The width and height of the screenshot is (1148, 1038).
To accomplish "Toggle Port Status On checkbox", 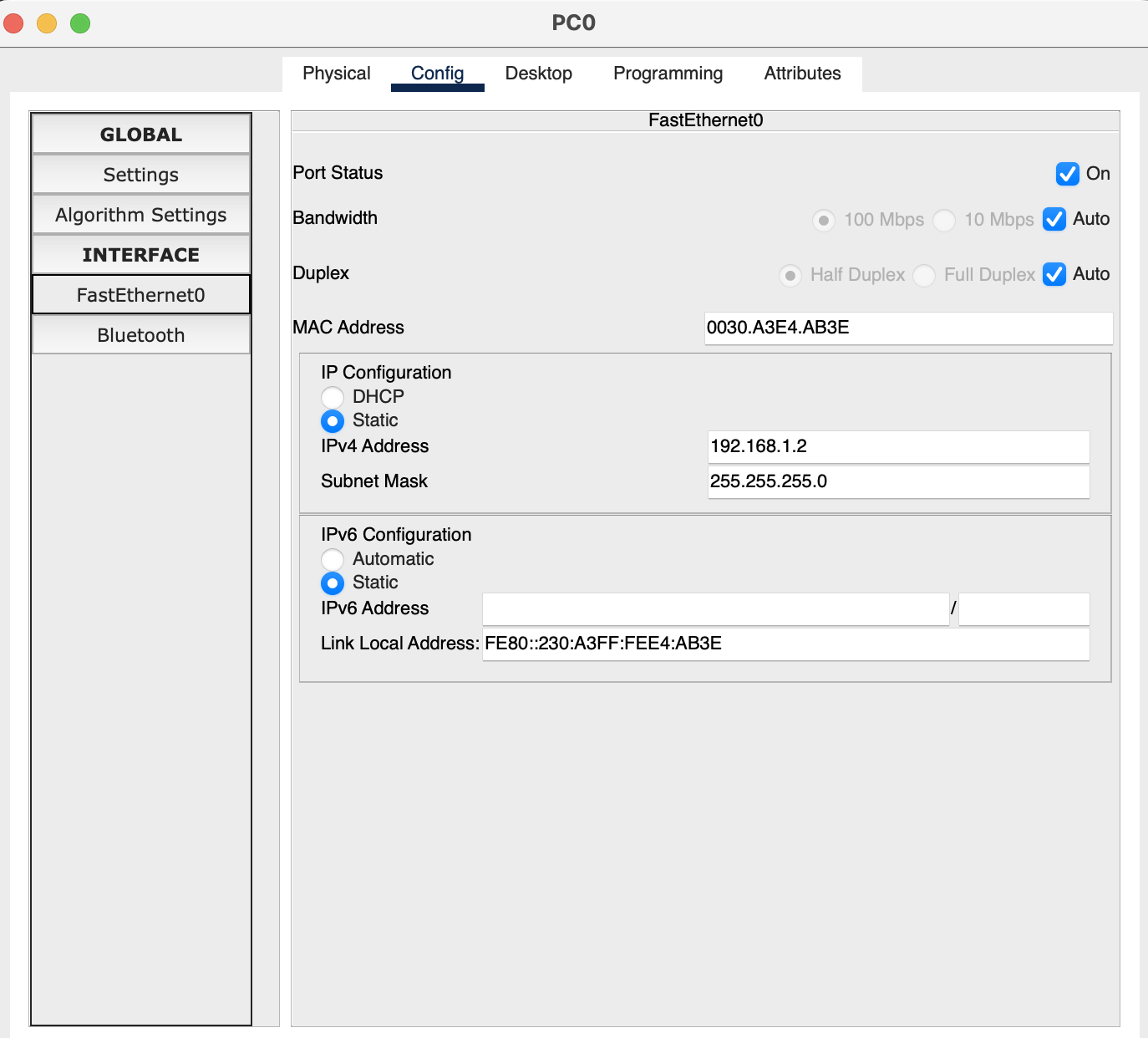I will [1067, 174].
